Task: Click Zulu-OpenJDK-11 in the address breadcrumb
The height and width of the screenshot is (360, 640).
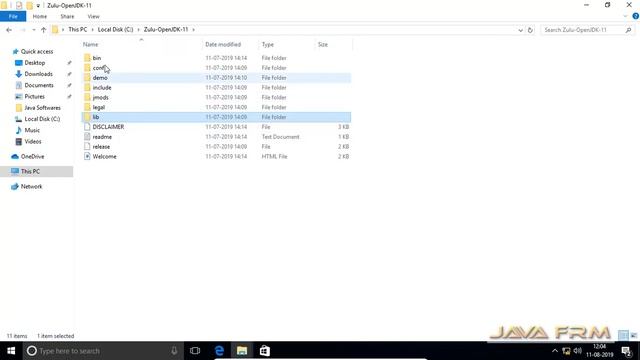Action: (x=166, y=30)
